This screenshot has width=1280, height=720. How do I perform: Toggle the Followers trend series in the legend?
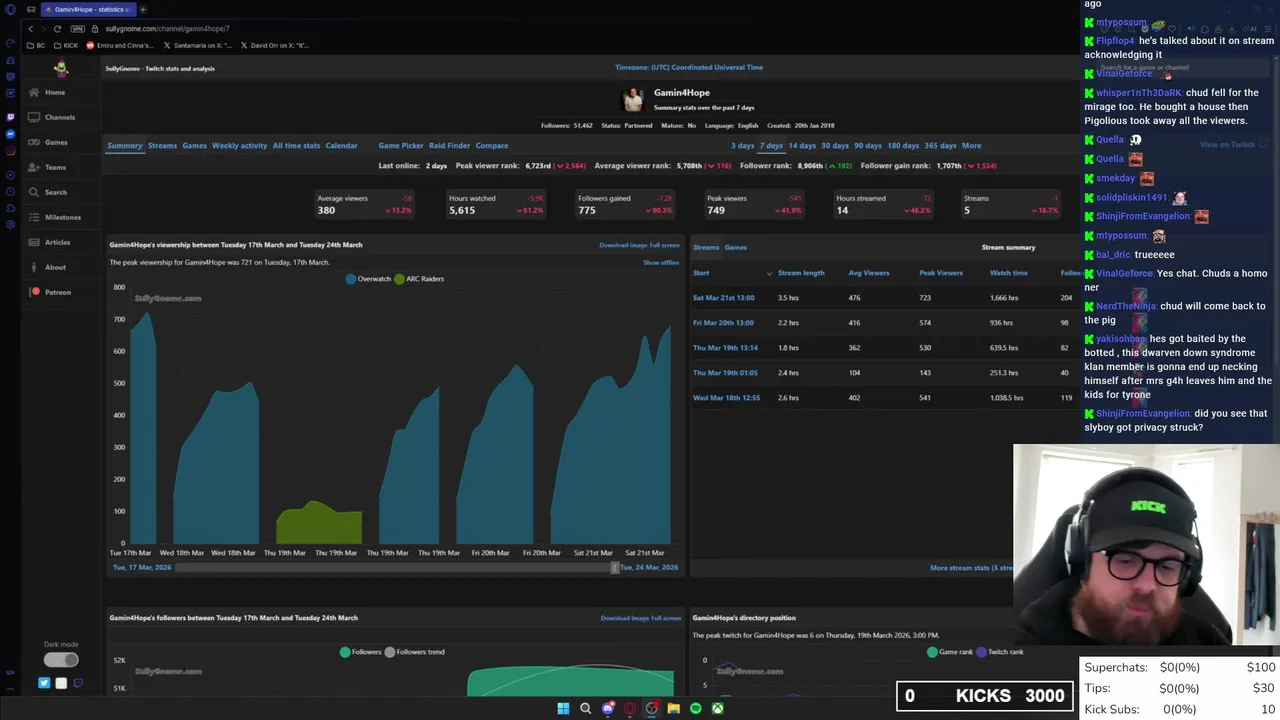tap(415, 652)
